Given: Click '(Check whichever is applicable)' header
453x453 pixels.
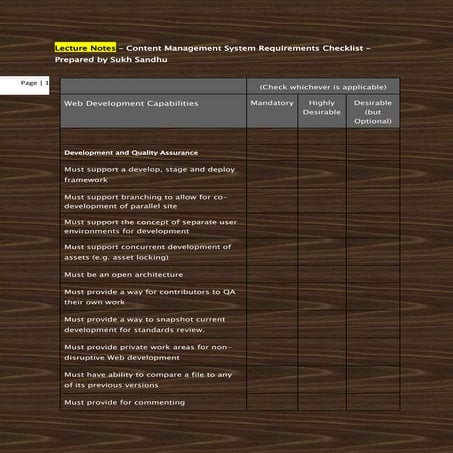Looking at the screenshot, I should (x=323, y=87).
